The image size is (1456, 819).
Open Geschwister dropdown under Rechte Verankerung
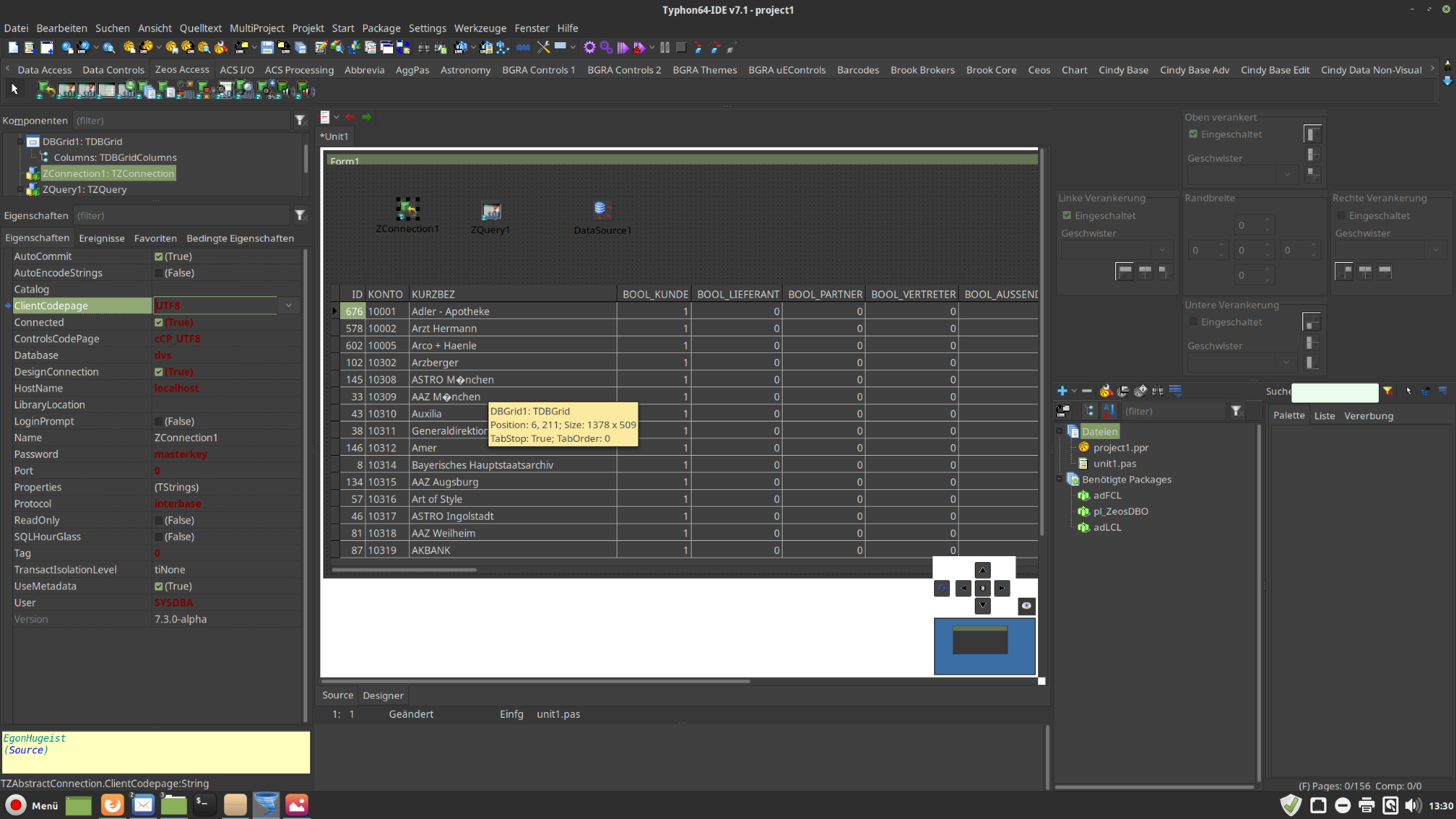1436,250
